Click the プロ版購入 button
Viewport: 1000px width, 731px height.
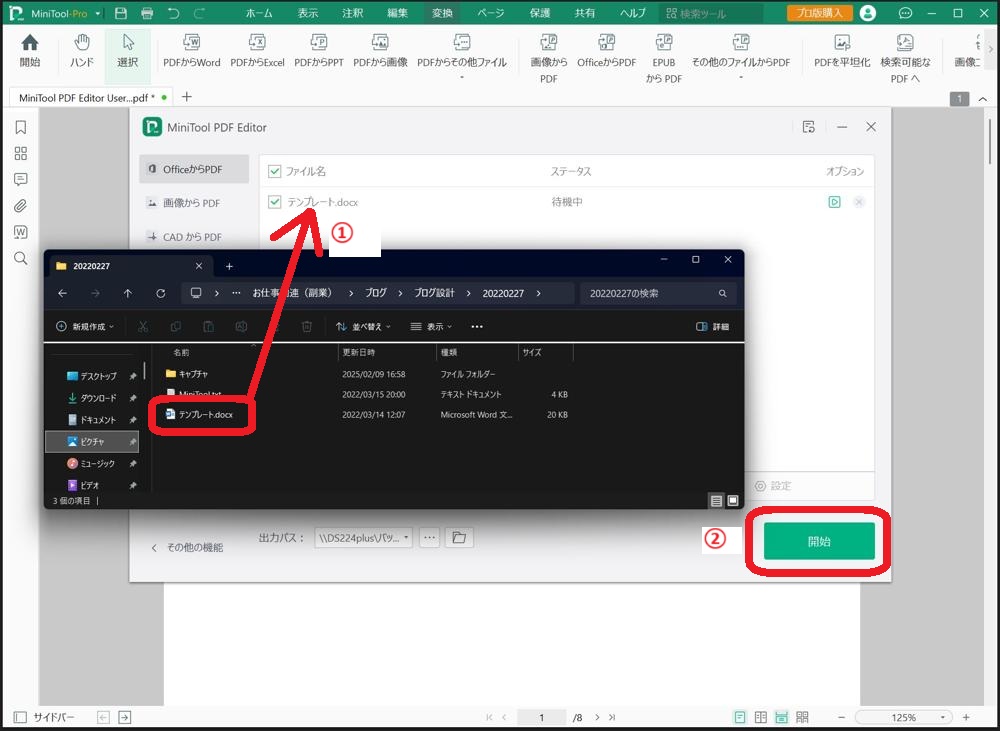(x=820, y=13)
